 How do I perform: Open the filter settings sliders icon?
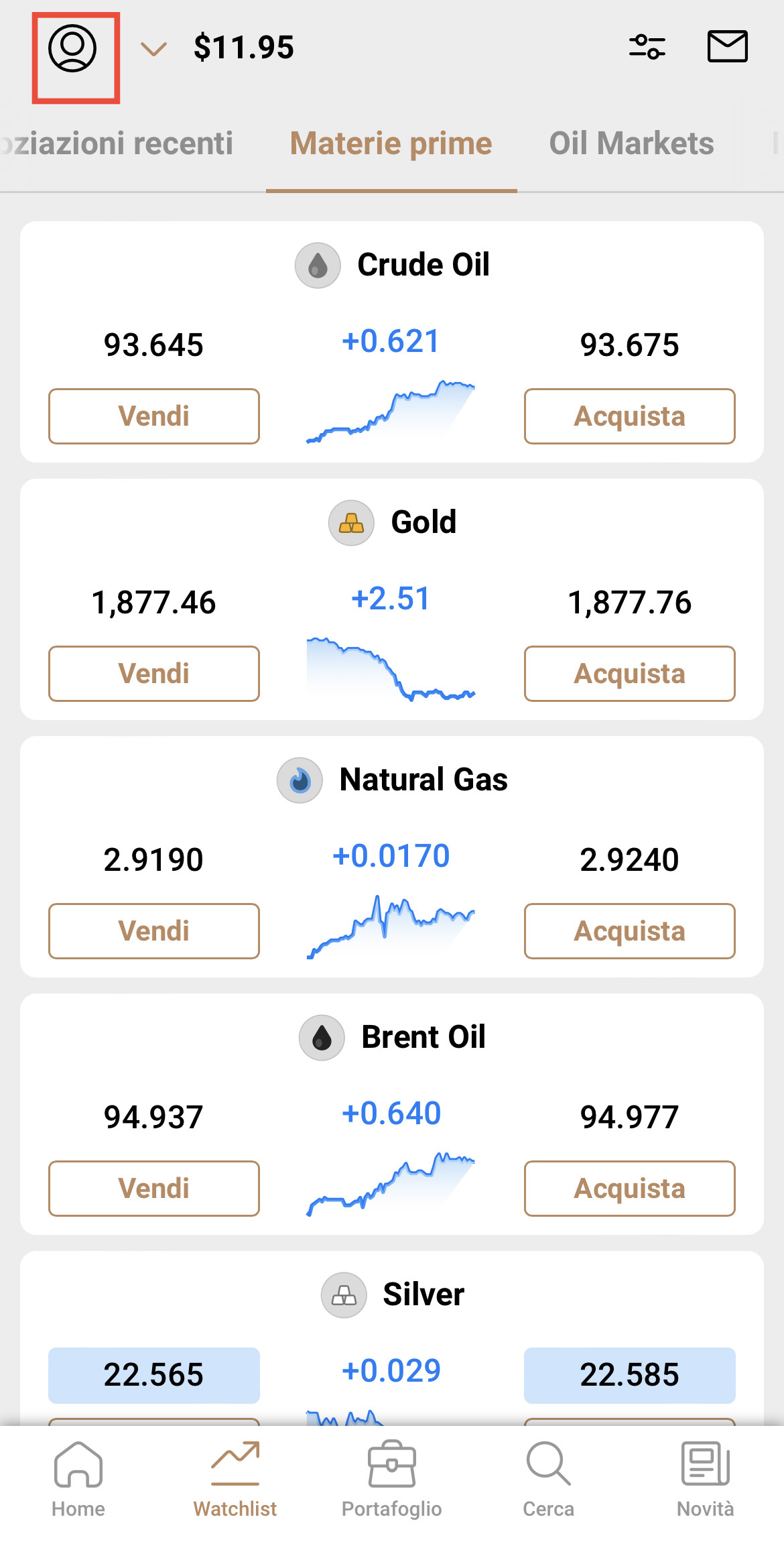(647, 47)
